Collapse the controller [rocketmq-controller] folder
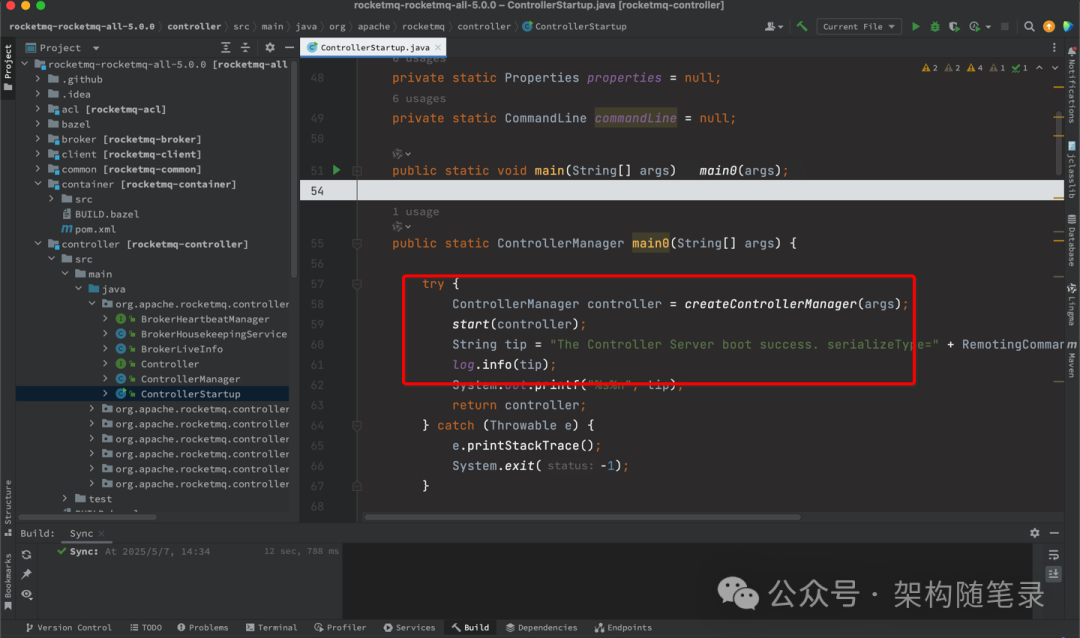 38,244
